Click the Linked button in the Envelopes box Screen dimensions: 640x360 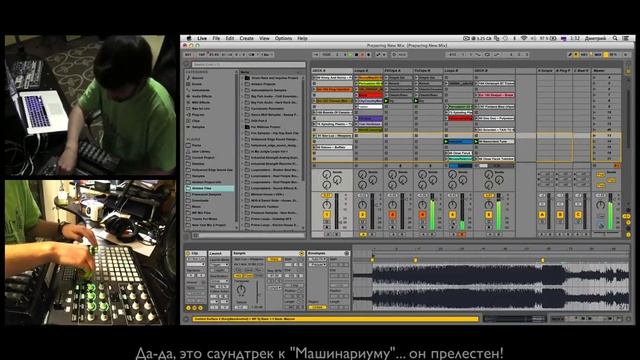click(317, 307)
